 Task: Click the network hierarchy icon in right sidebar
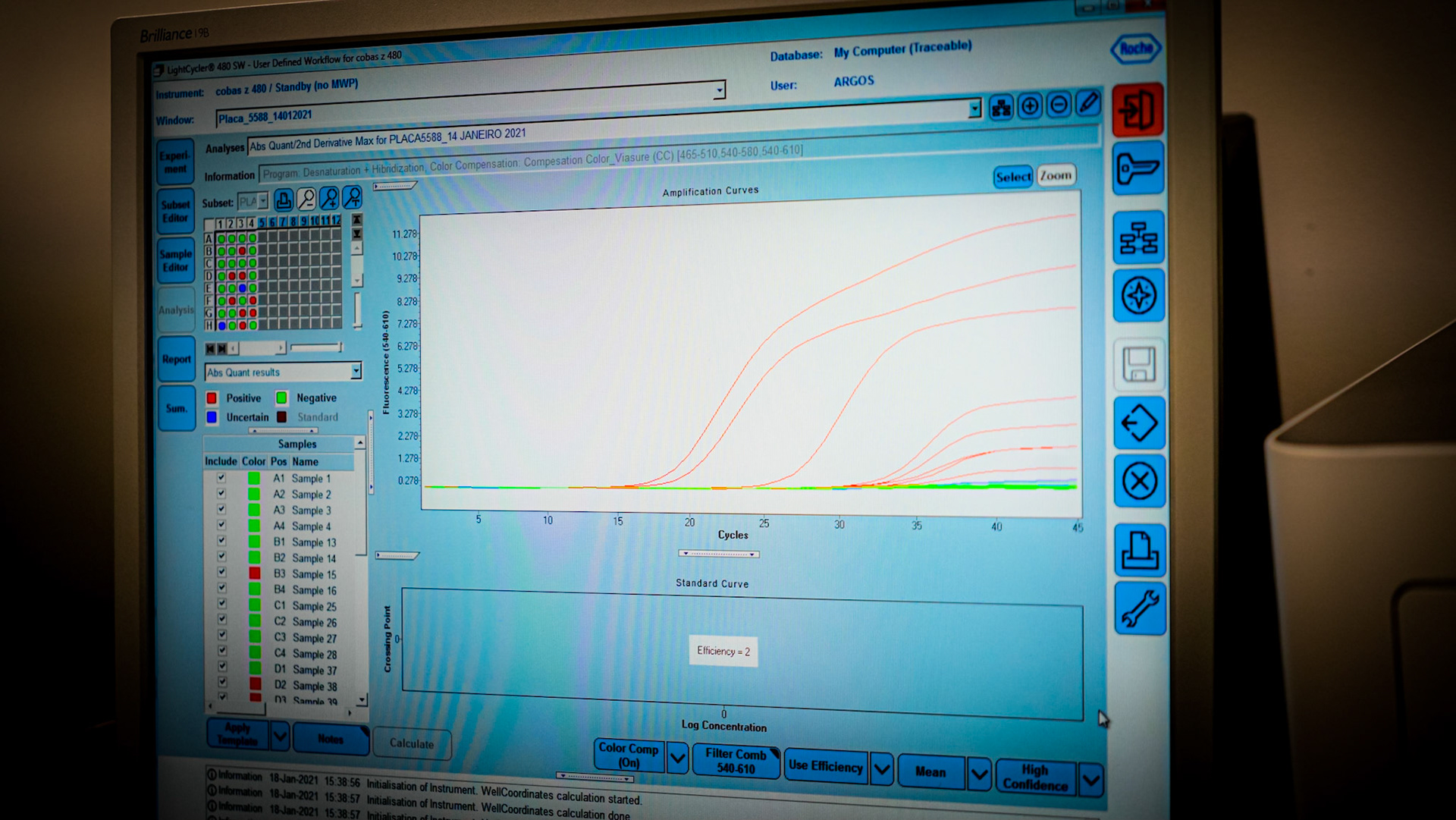1138,238
